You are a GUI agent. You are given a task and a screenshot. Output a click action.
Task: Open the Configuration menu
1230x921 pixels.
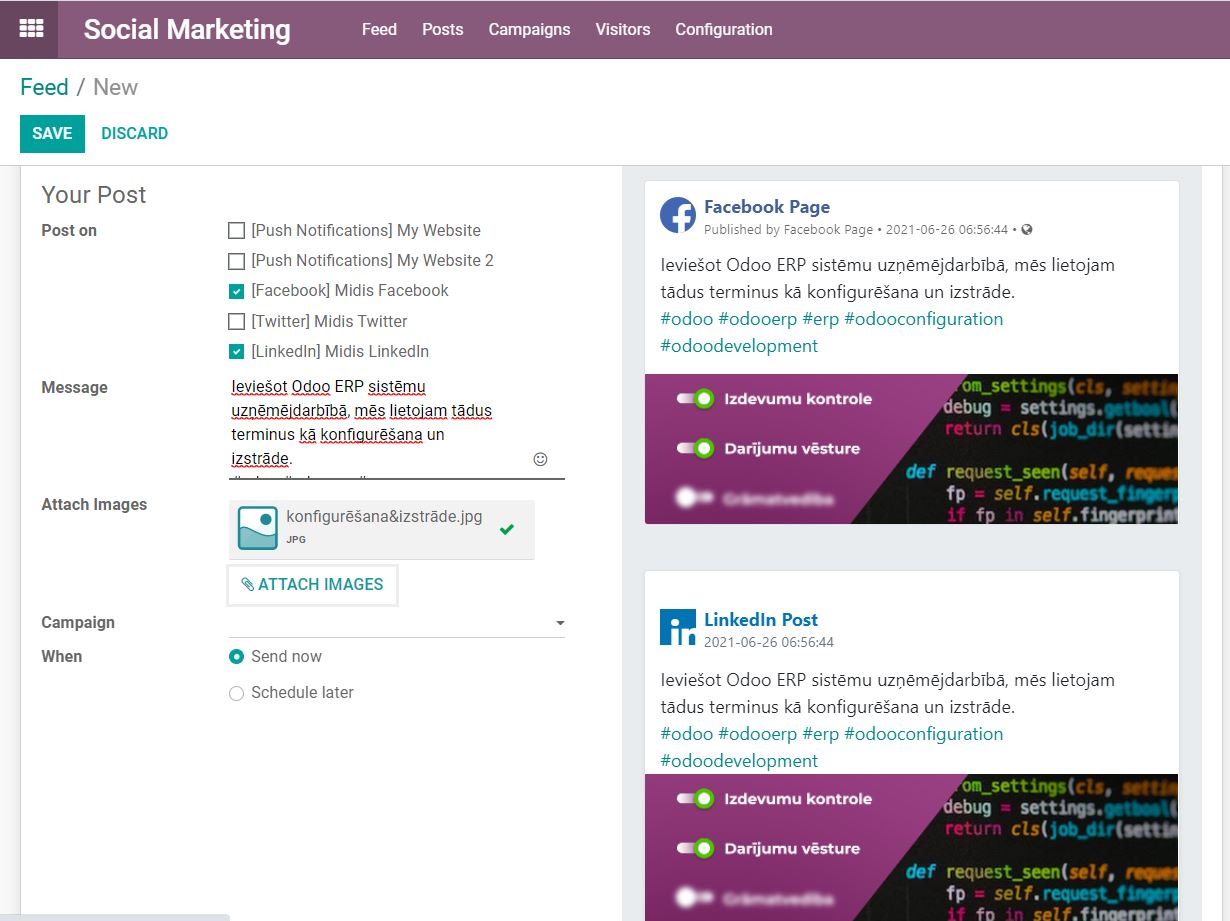[724, 29]
